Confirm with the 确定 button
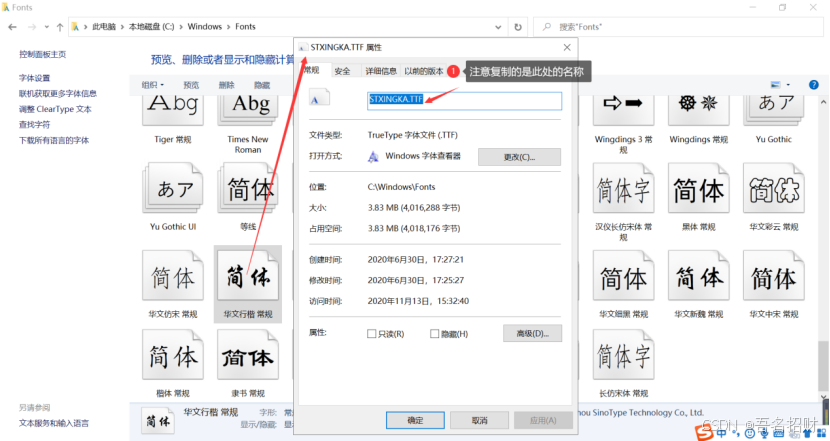830x441 pixels. (x=415, y=420)
